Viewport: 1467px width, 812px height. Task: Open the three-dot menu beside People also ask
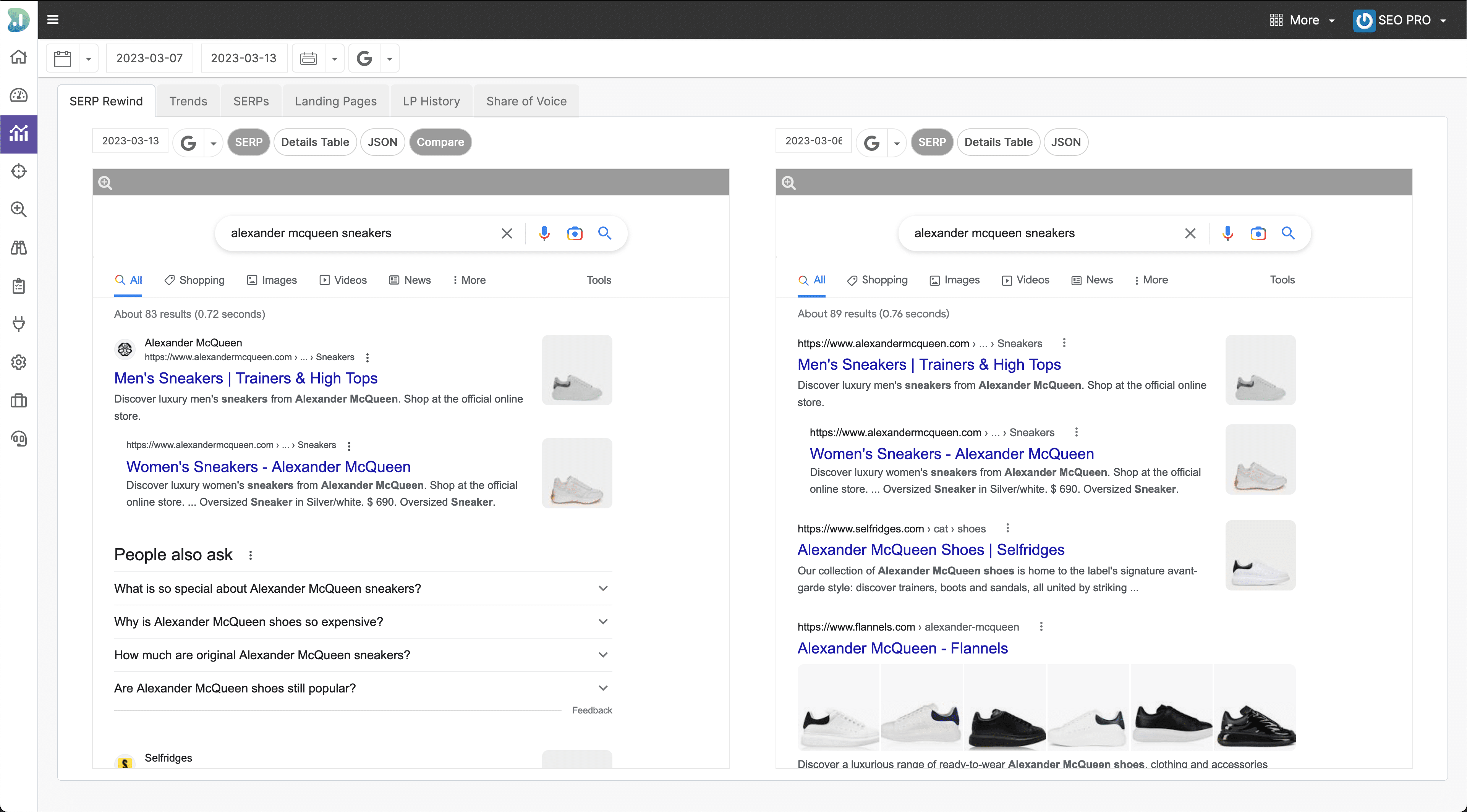(x=251, y=555)
